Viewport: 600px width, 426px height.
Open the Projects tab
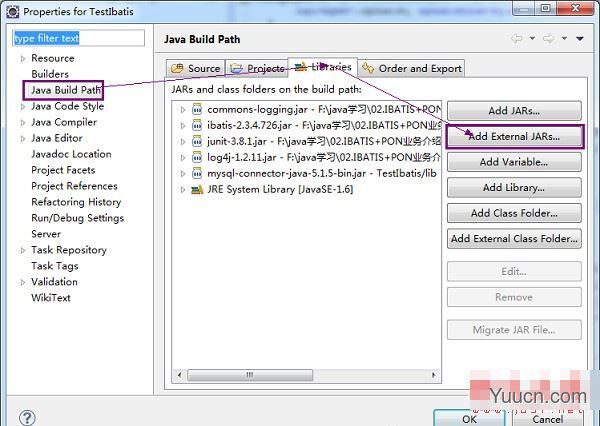point(257,68)
